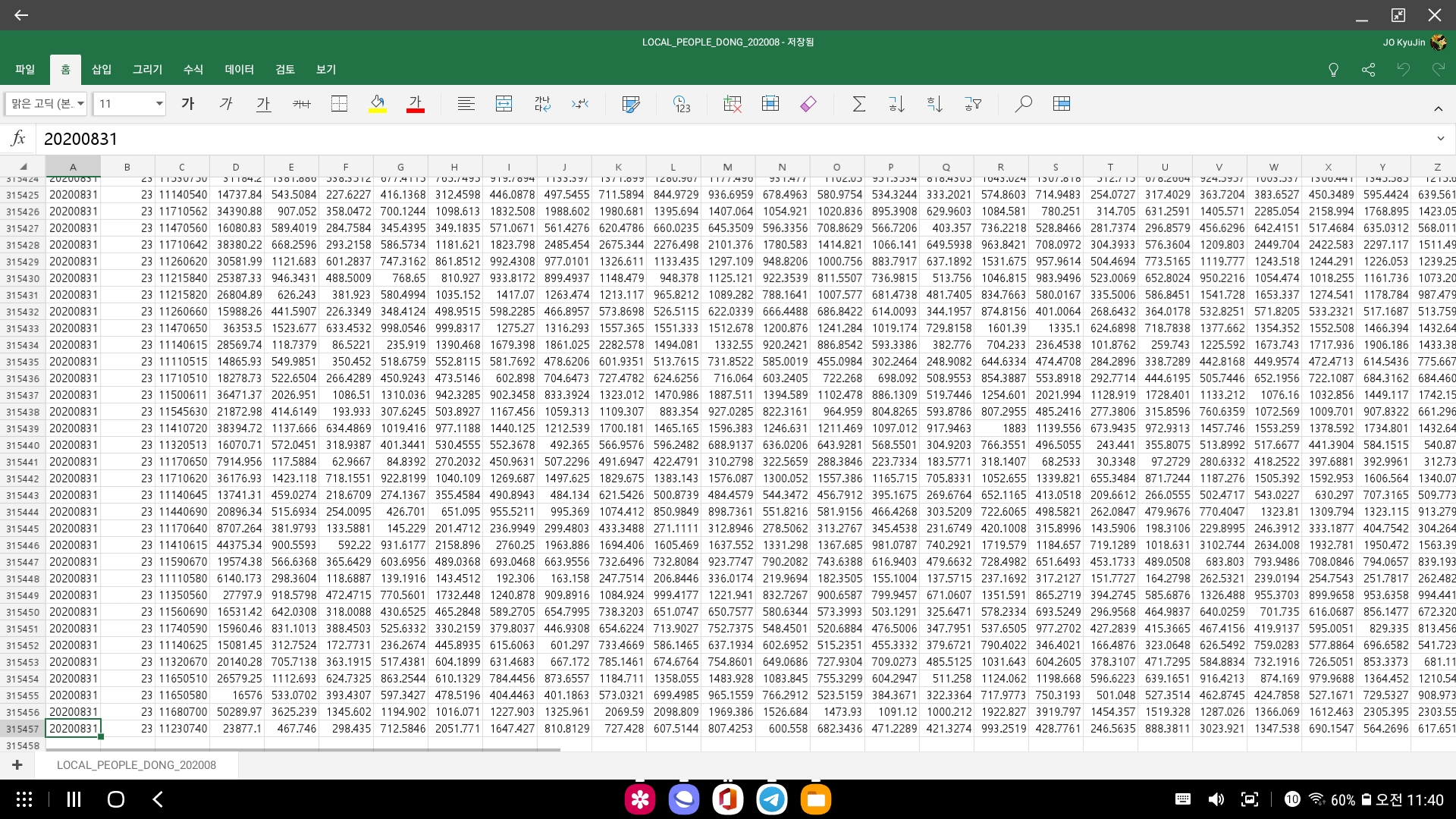Image resolution: width=1456 pixels, height=819 pixels.
Task: Open the 삽입 (Insert) tab
Action: point(102,69)
